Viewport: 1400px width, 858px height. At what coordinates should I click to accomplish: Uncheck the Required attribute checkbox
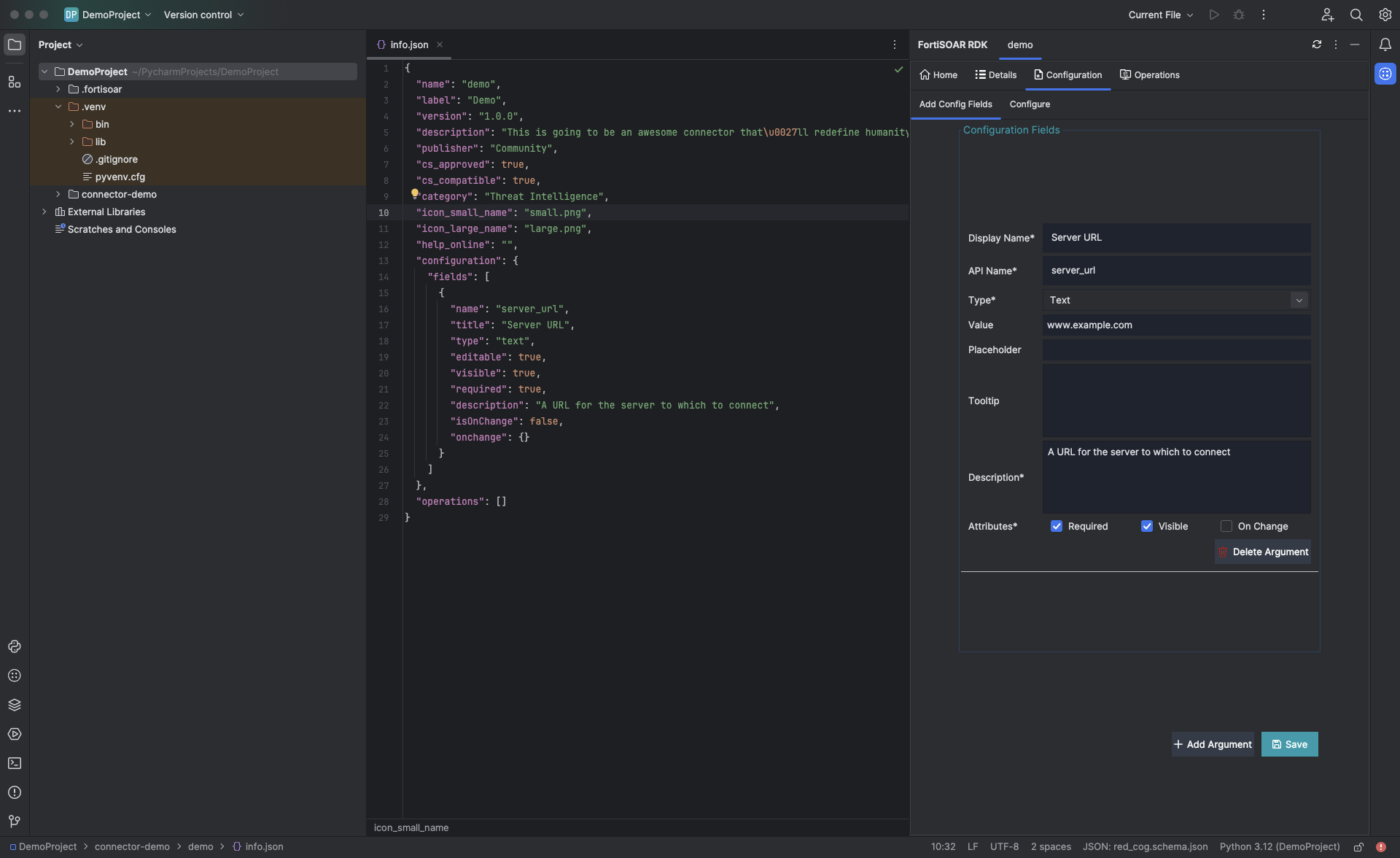coord(1057,526)
